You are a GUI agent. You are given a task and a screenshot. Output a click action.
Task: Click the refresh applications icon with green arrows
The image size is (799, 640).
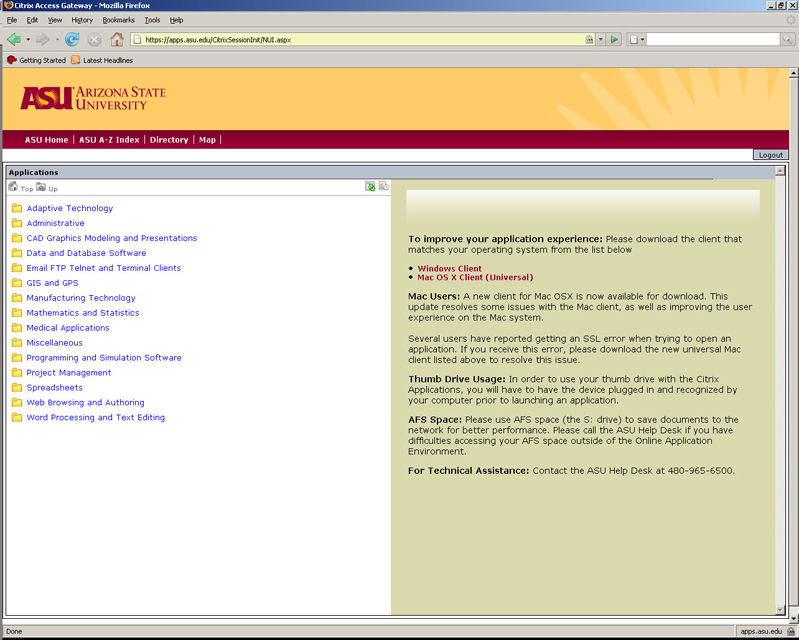[370, 186]
